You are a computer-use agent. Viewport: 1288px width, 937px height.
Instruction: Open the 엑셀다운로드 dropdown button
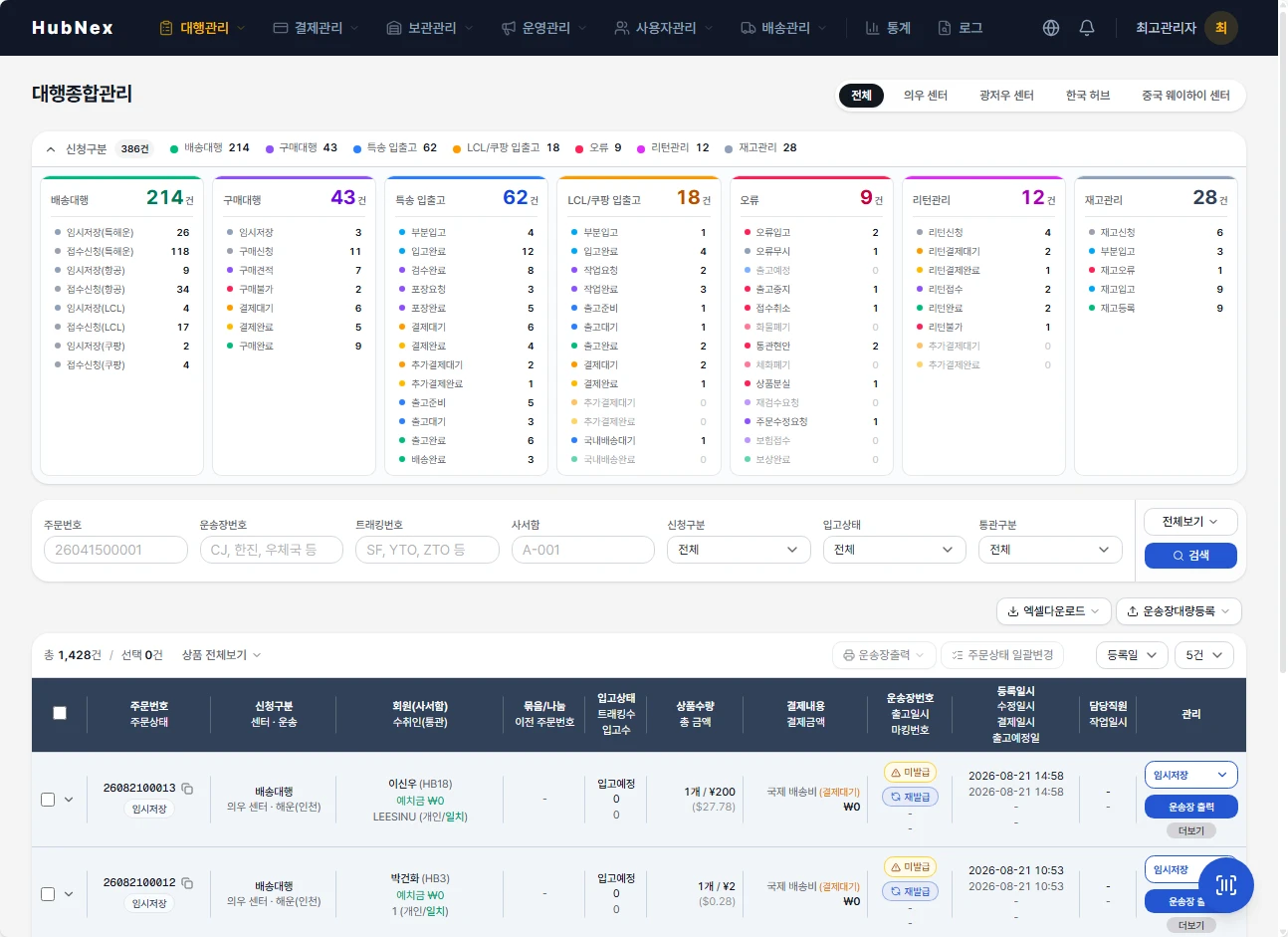[x=1054, y=611]
